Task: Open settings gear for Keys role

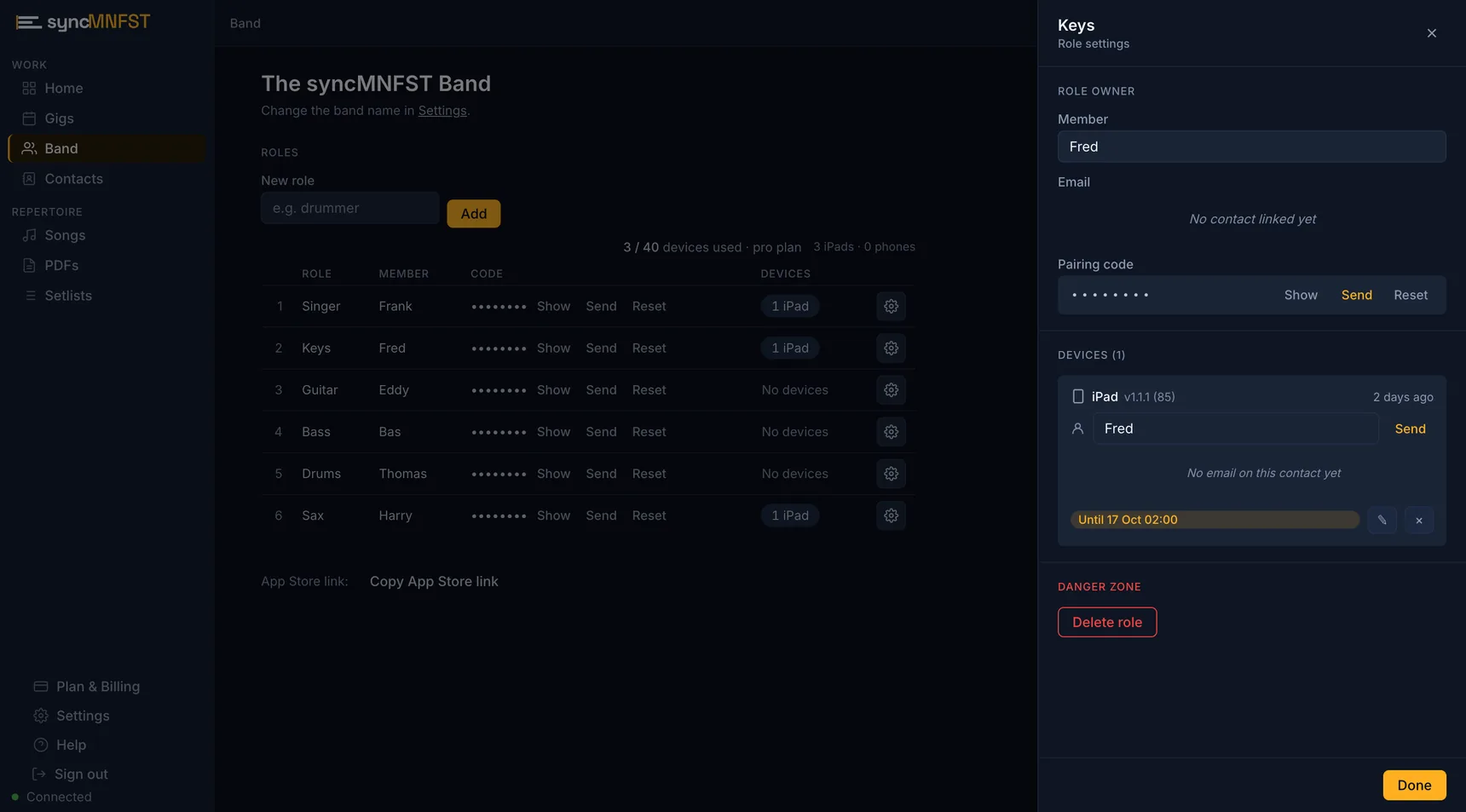Action: (891, 348)
